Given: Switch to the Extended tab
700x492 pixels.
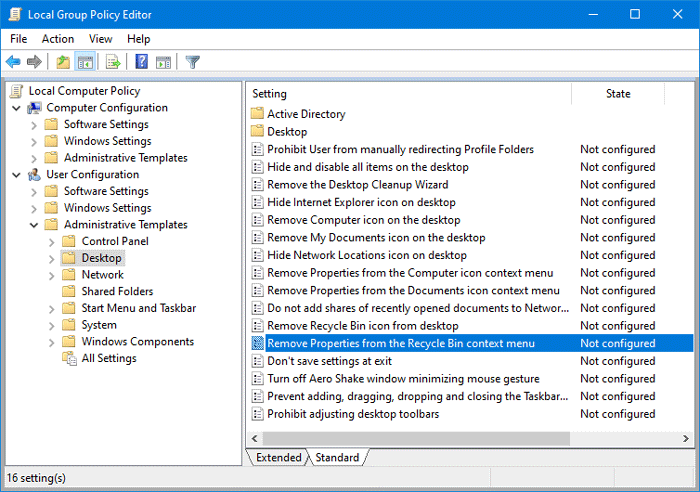Looking at the screenshot, I should 279,457.
